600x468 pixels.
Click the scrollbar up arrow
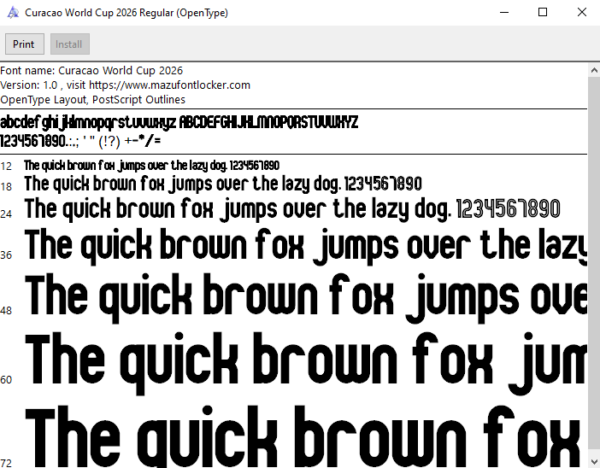pos(594,70)
